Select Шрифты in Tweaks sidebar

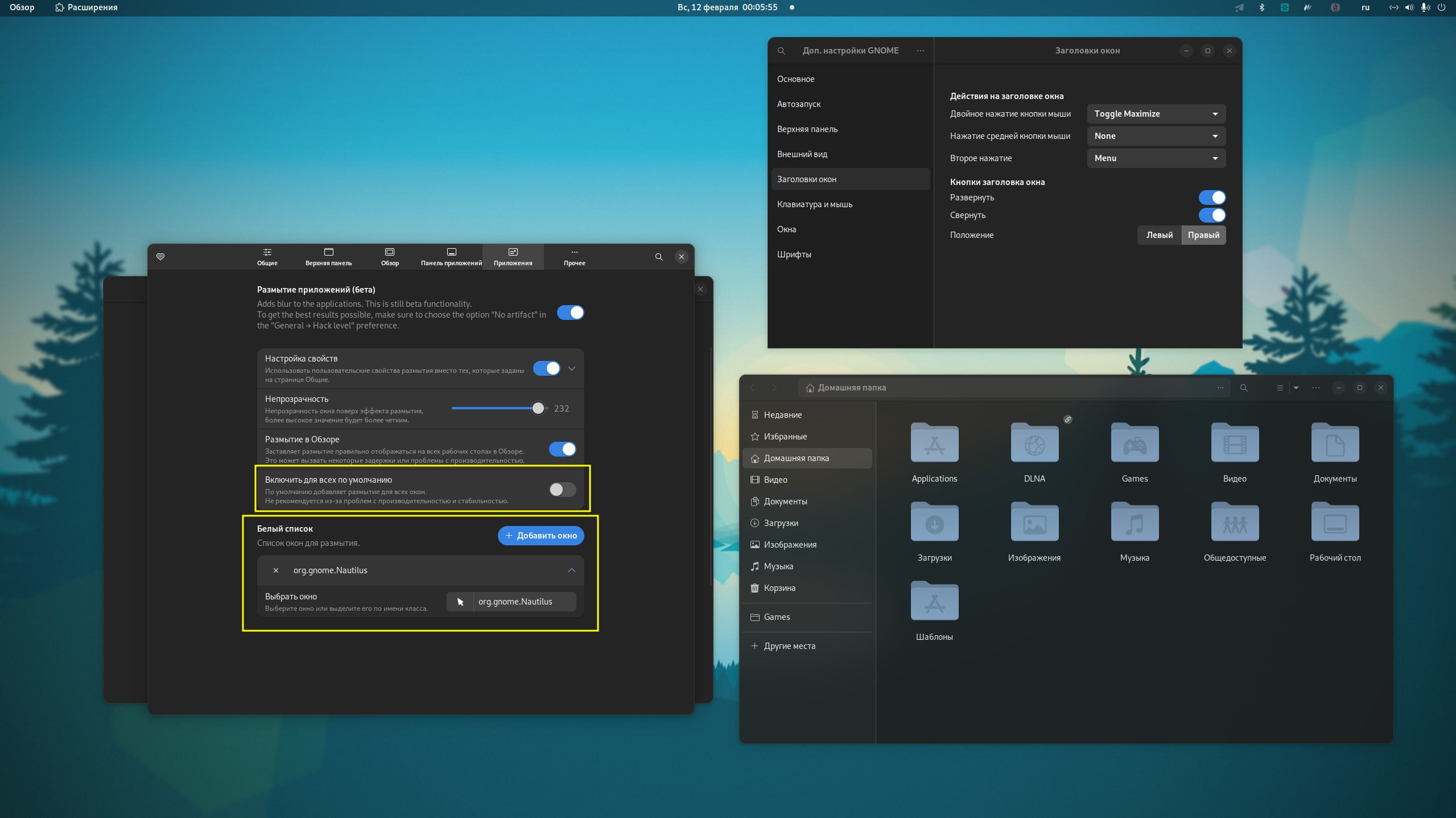pyautogui.click(x=794, y=254)
